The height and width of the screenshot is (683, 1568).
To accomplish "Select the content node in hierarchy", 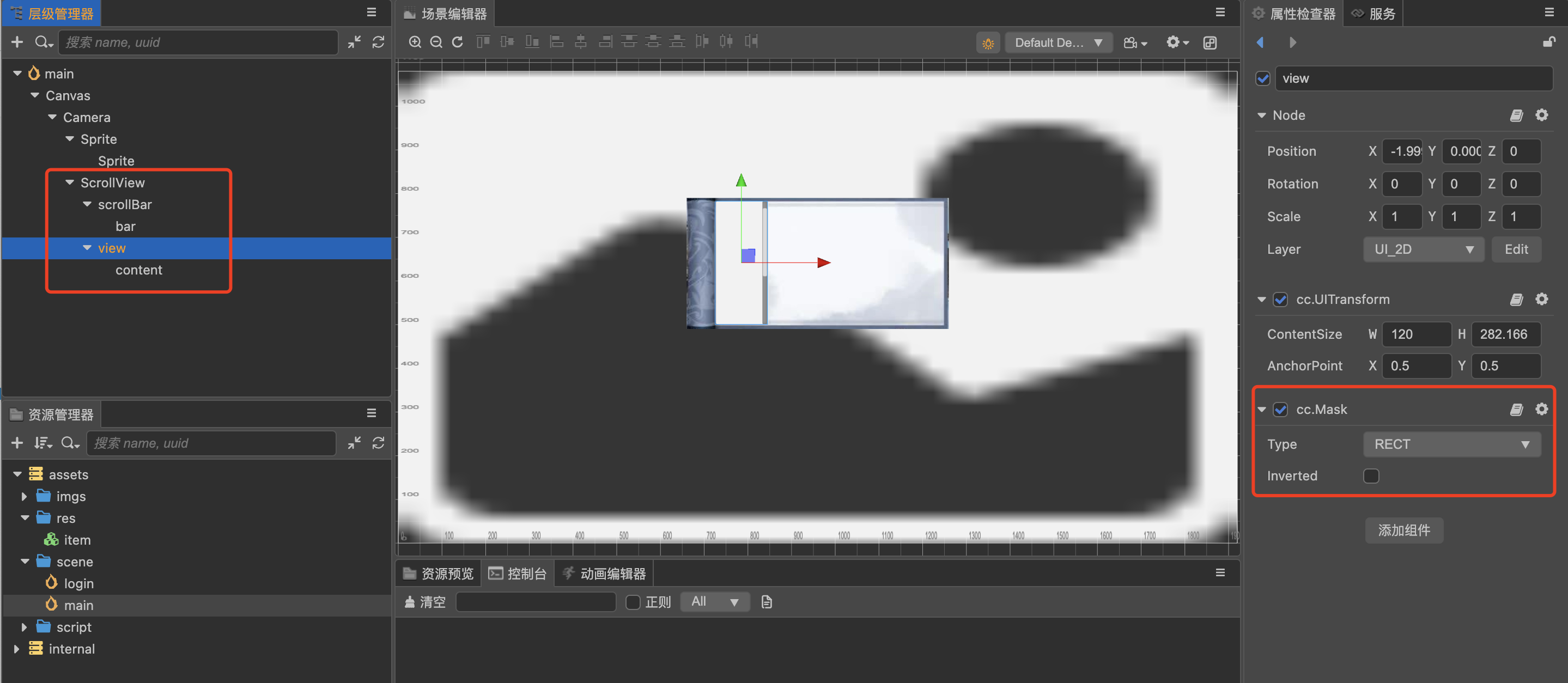I will tap(139, 270).
